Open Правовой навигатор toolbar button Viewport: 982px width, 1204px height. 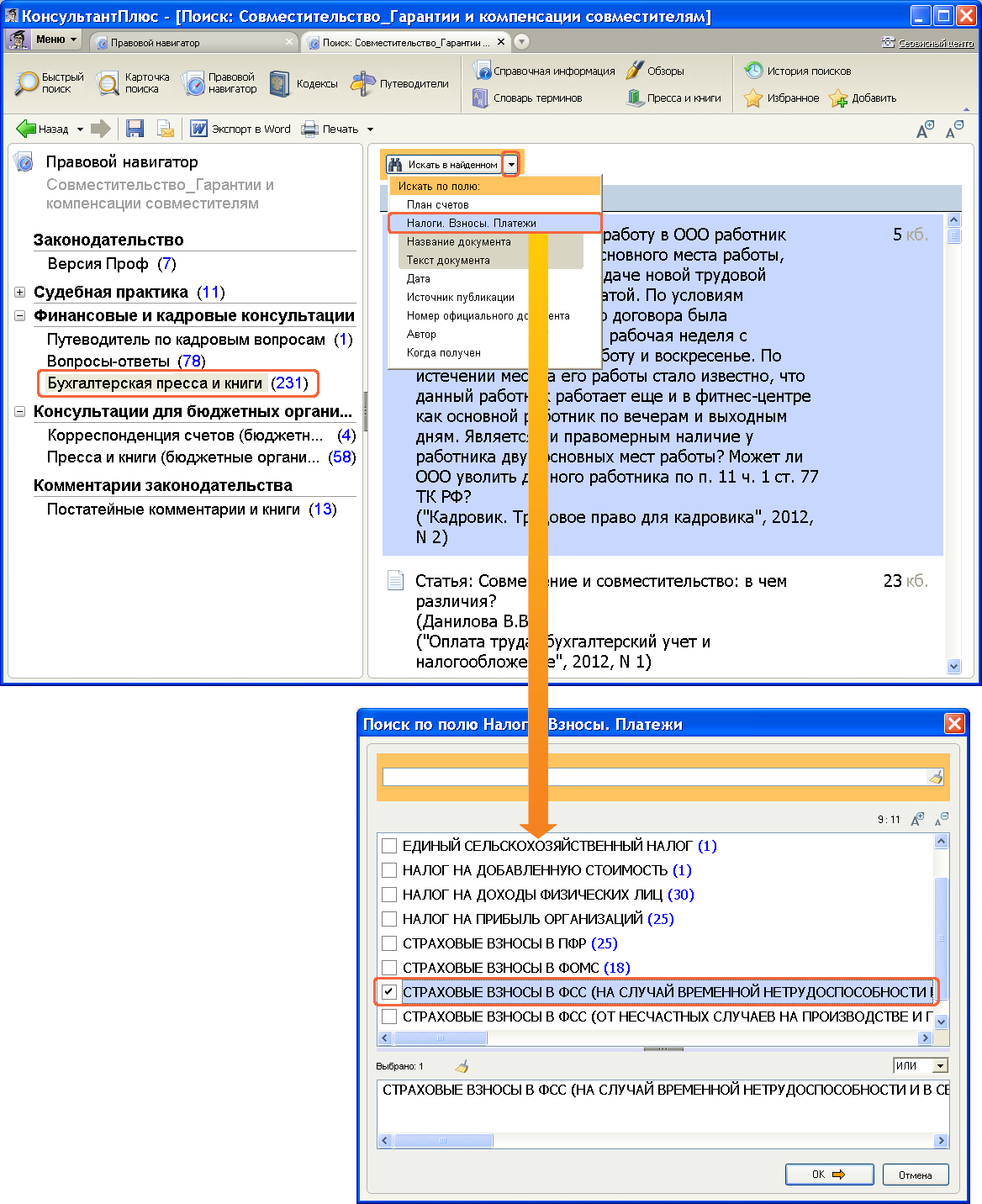click(x=221, y=83)
